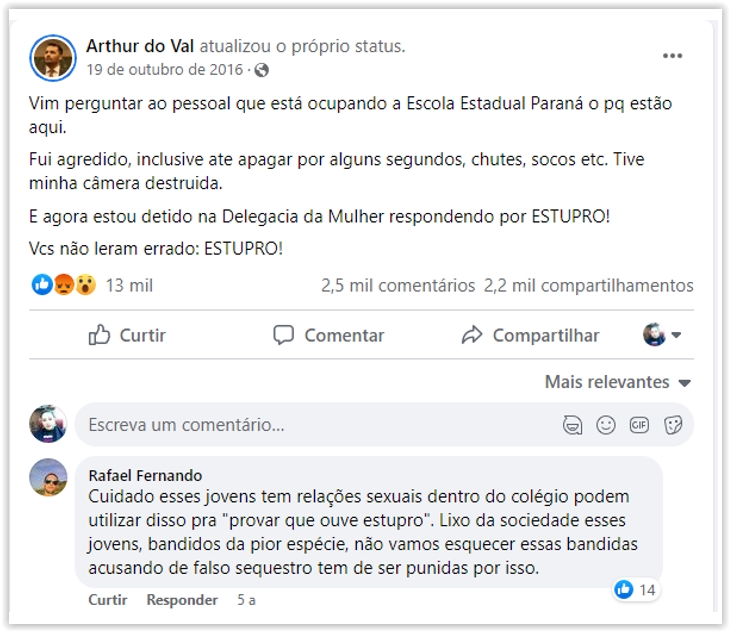Expand the Mais relevantes sorting dropdown
Image resolution: width=730 pixels, height=632 pixels.
click(x=617, y=382)
